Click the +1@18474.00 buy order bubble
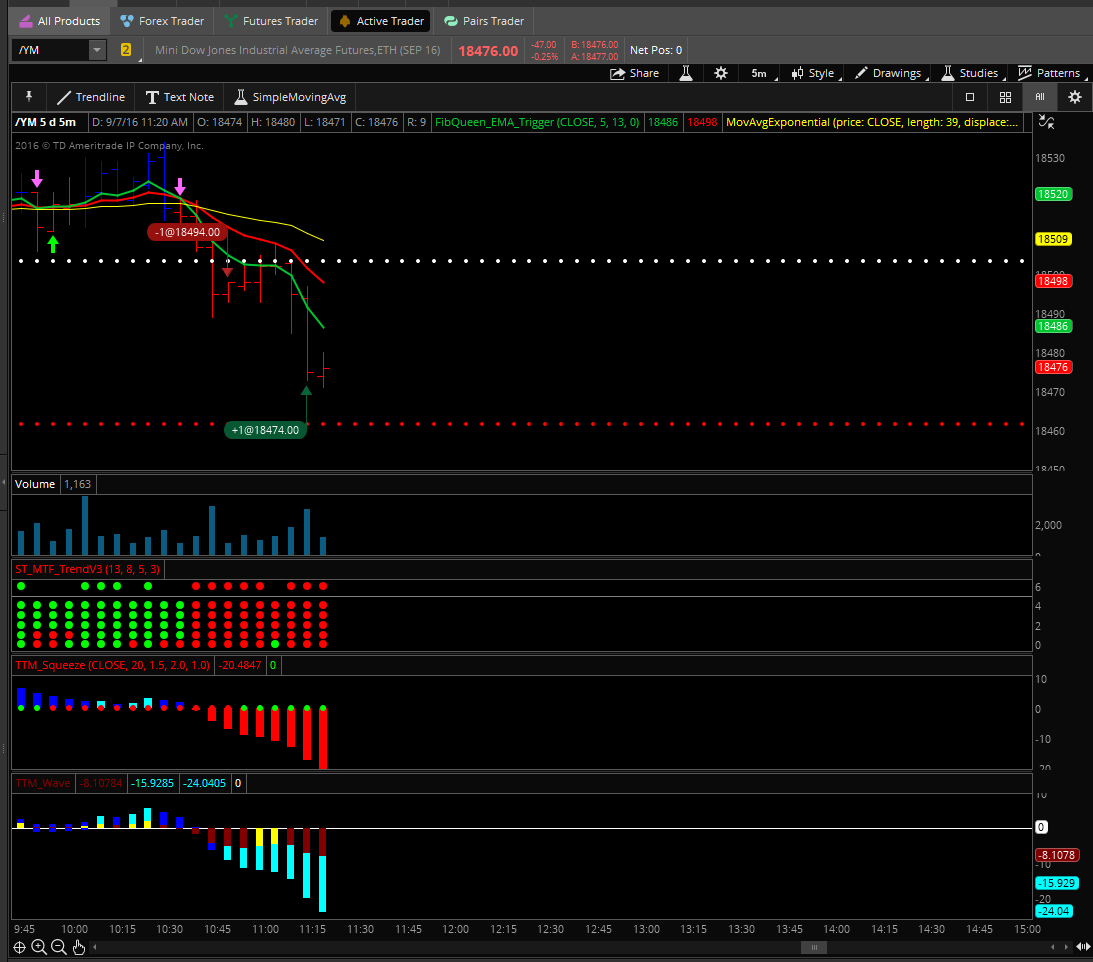 coord(265,430)
